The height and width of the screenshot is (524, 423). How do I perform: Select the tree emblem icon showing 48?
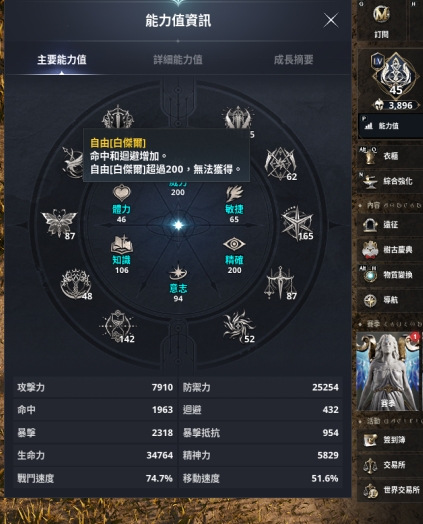[76, 284]
